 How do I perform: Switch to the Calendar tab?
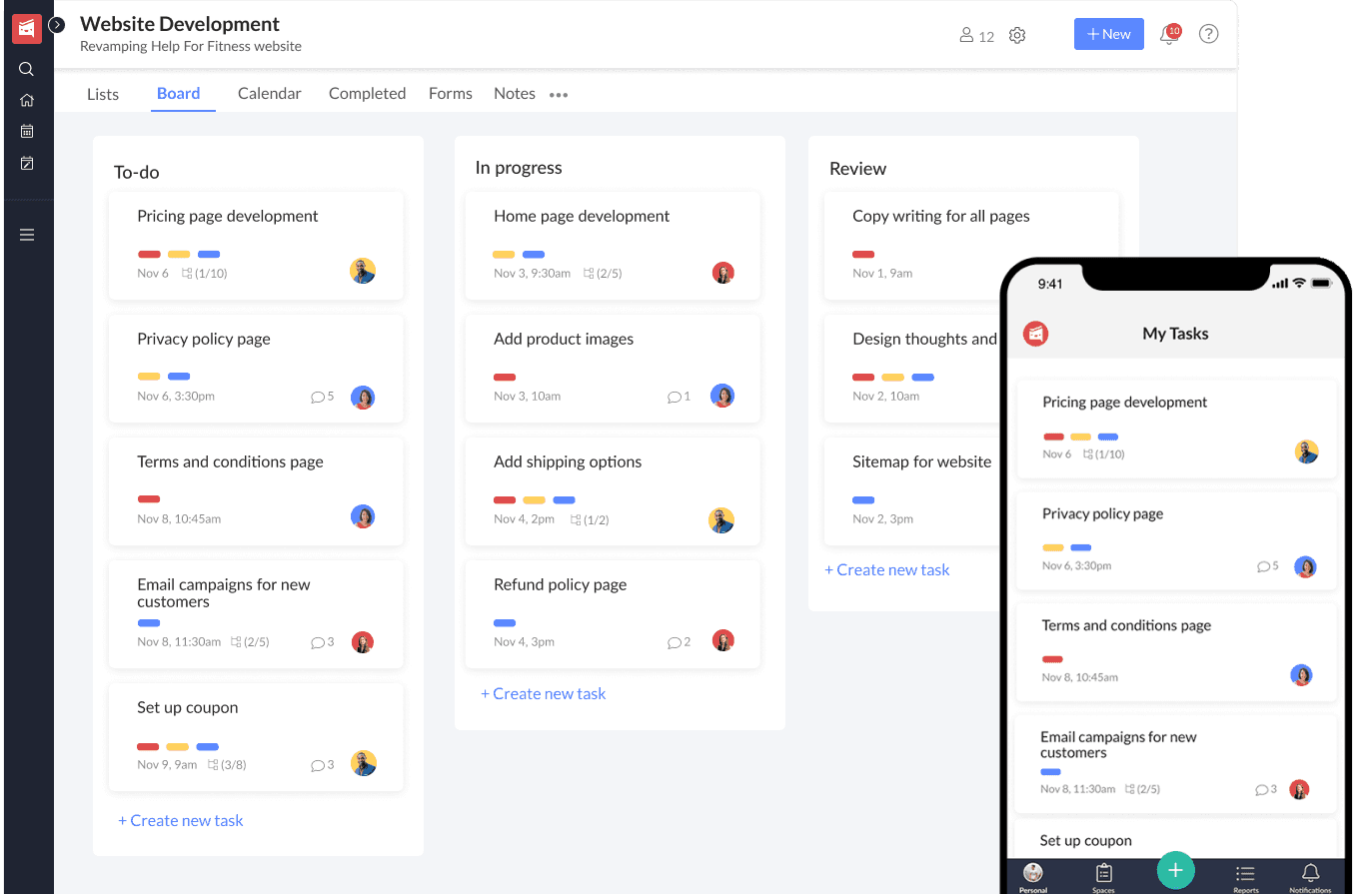click(269, 93)
